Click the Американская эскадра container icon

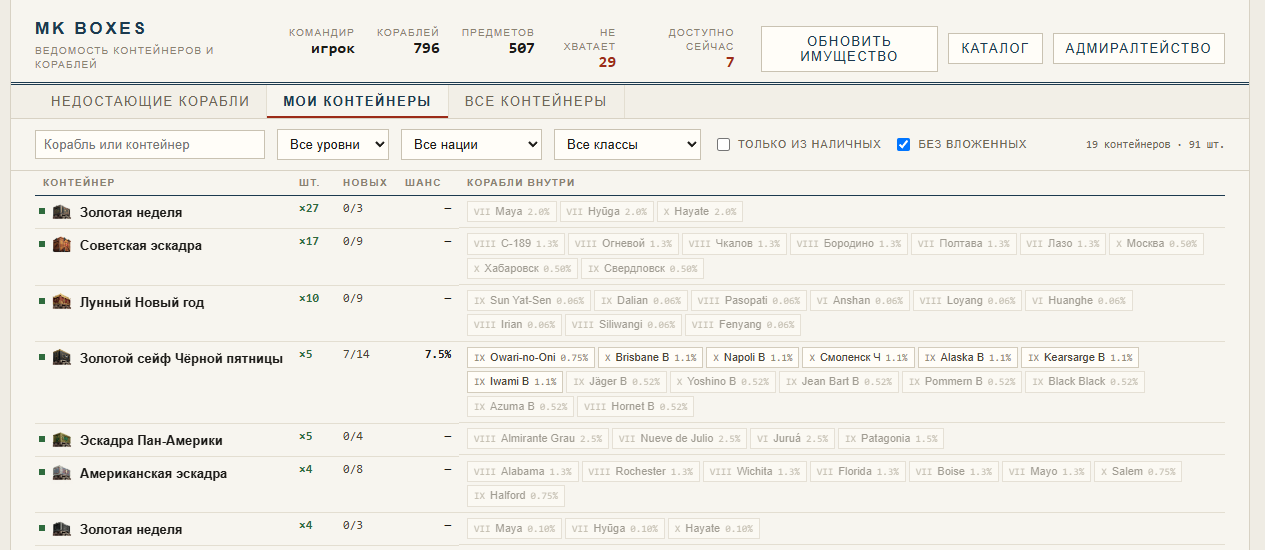click(61, 473)
